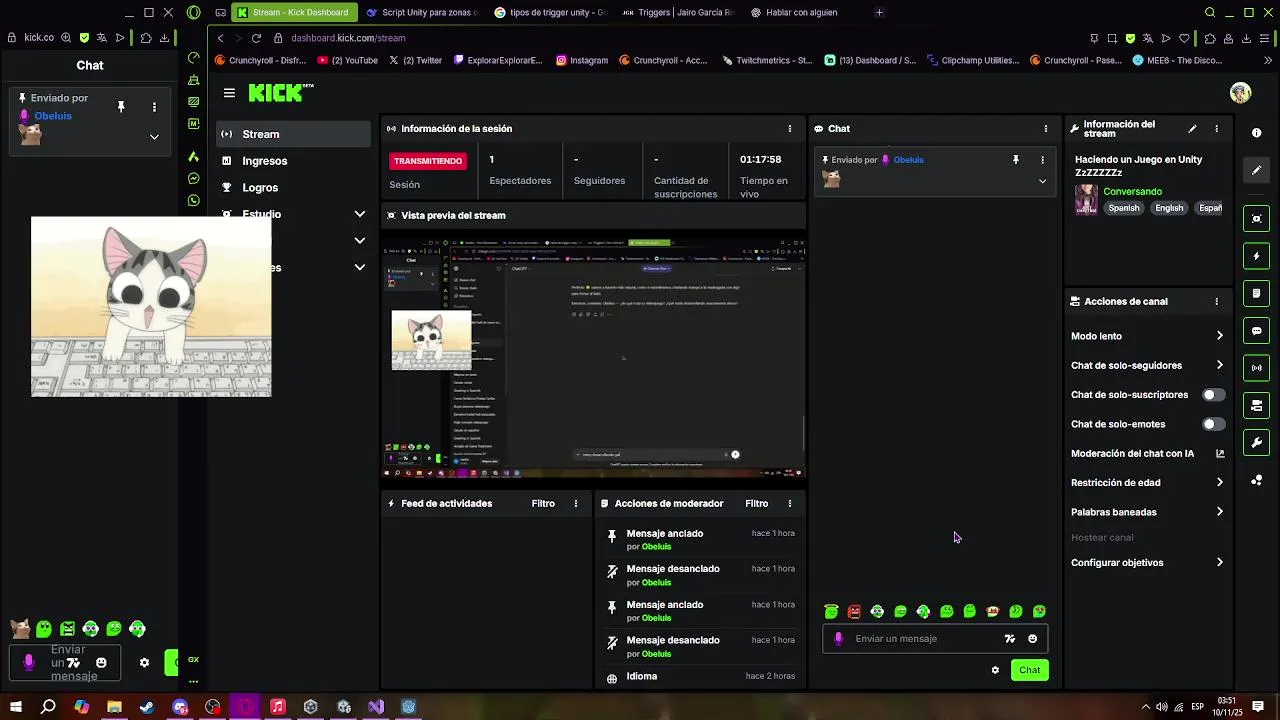The height and width of the screenshot is (720, 1280).
Task: Open the YouTube bookmark
Action: click(348, 60)
